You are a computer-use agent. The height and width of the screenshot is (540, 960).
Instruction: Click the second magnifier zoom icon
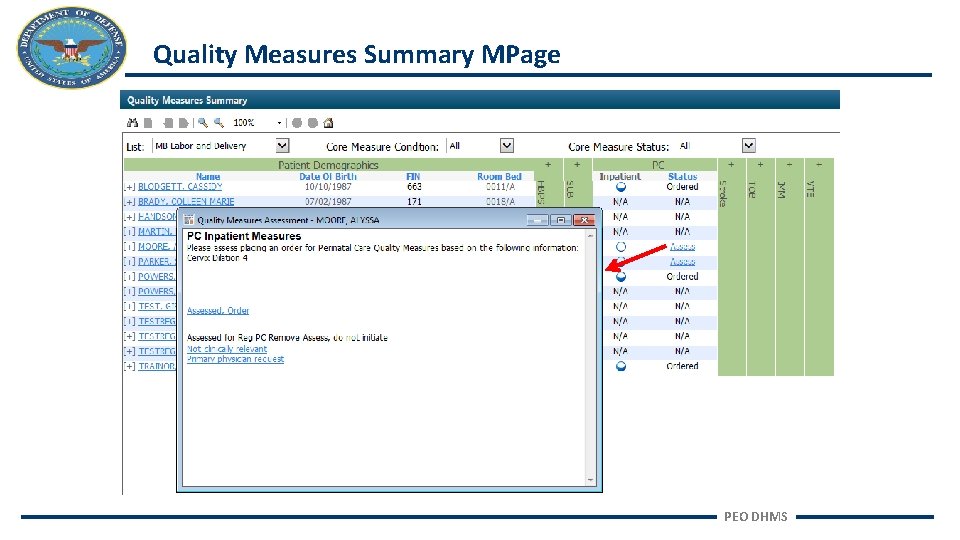219,123
